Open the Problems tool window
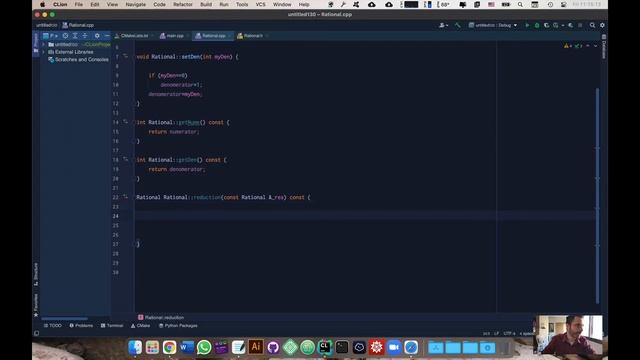Viewport: 640px width, 360px height. [81, 326]
